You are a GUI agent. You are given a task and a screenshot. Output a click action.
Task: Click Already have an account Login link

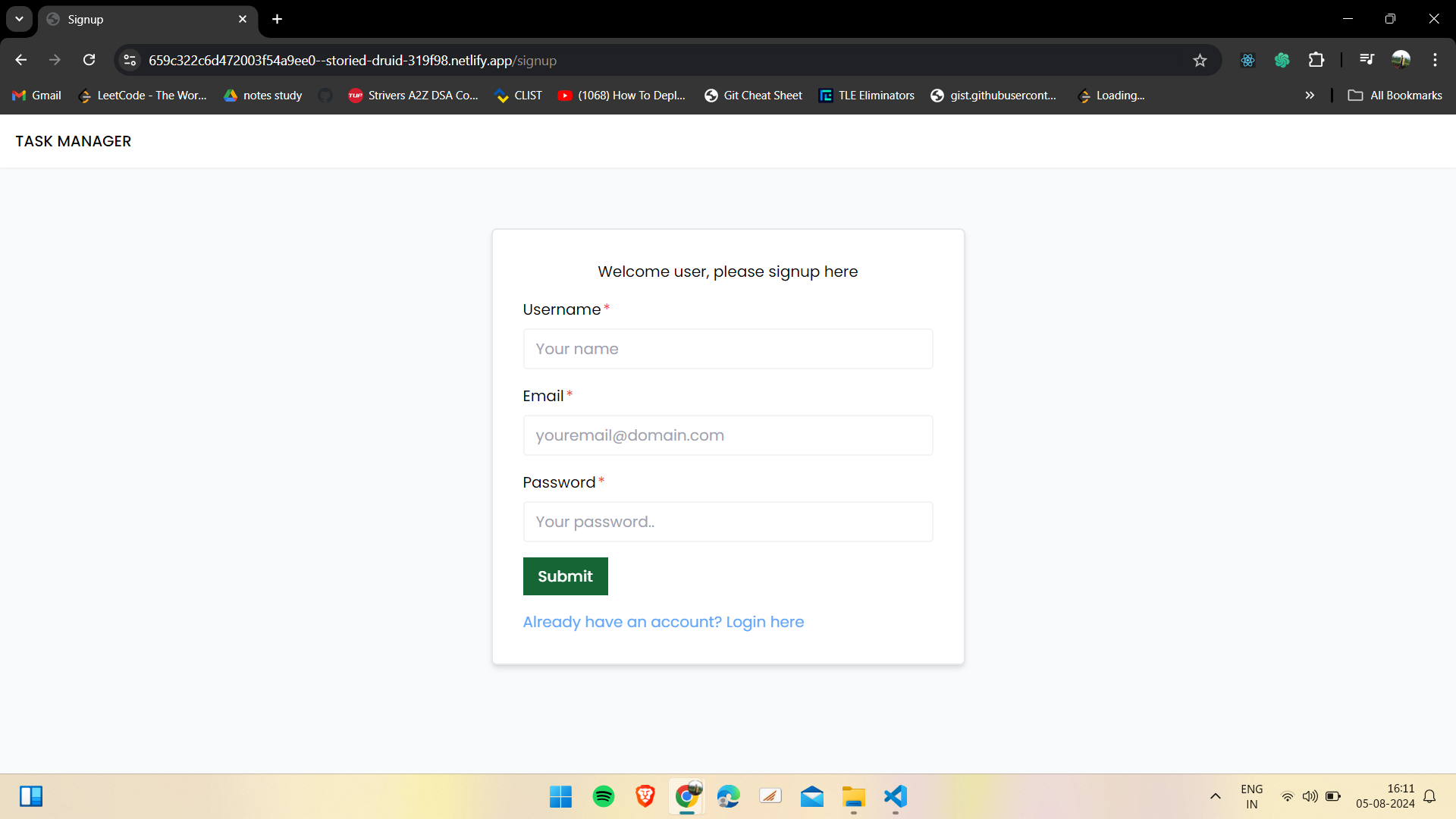[663, 622]
